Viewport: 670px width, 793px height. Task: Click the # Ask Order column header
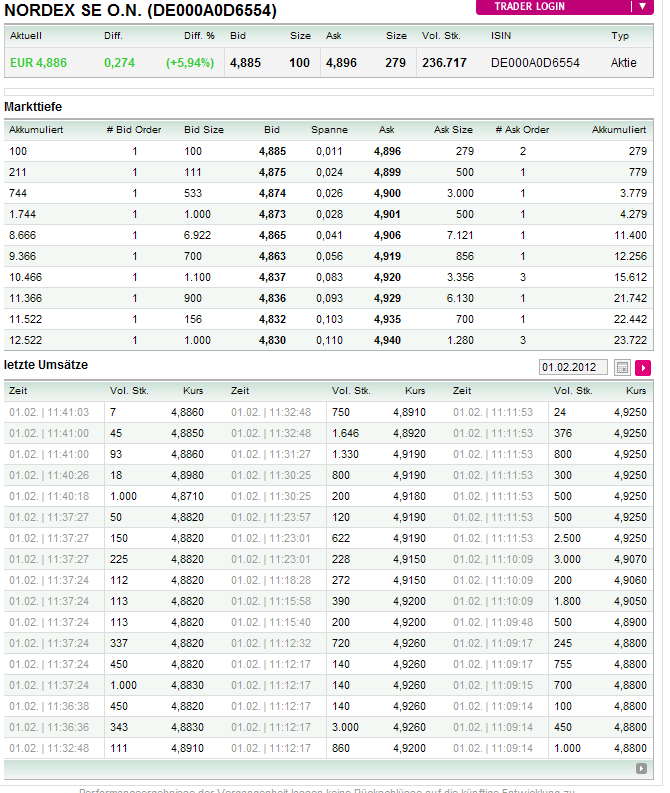(522, 129)
